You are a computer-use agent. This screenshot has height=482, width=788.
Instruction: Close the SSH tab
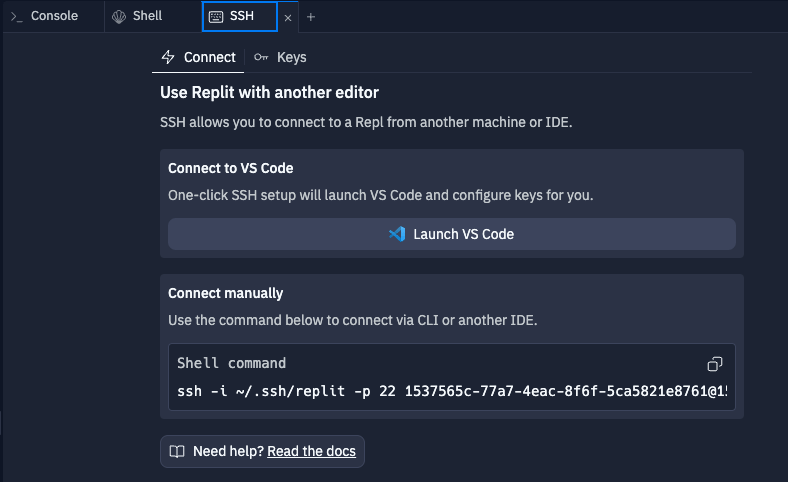pyautogui.click(x=288, y=18)
